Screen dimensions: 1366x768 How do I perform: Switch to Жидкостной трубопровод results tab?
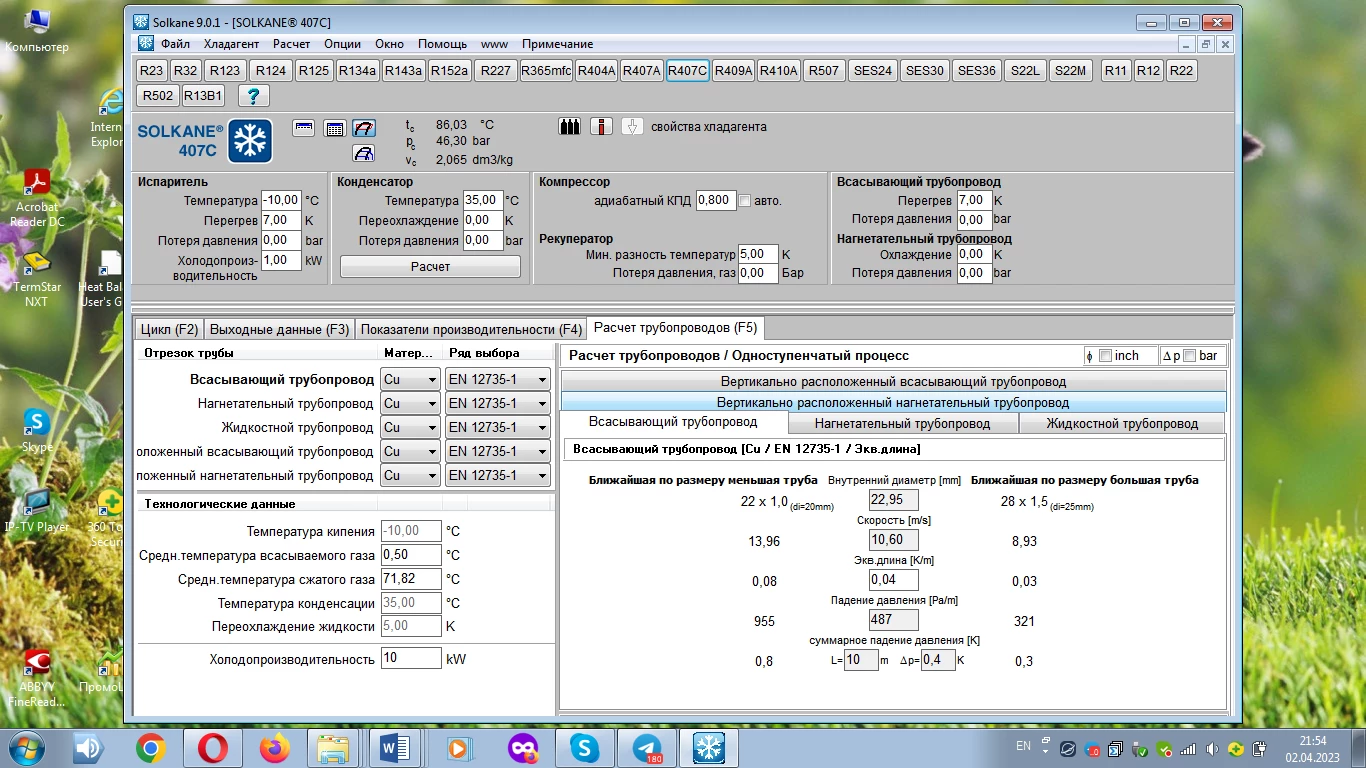[x=1122, y=423]
